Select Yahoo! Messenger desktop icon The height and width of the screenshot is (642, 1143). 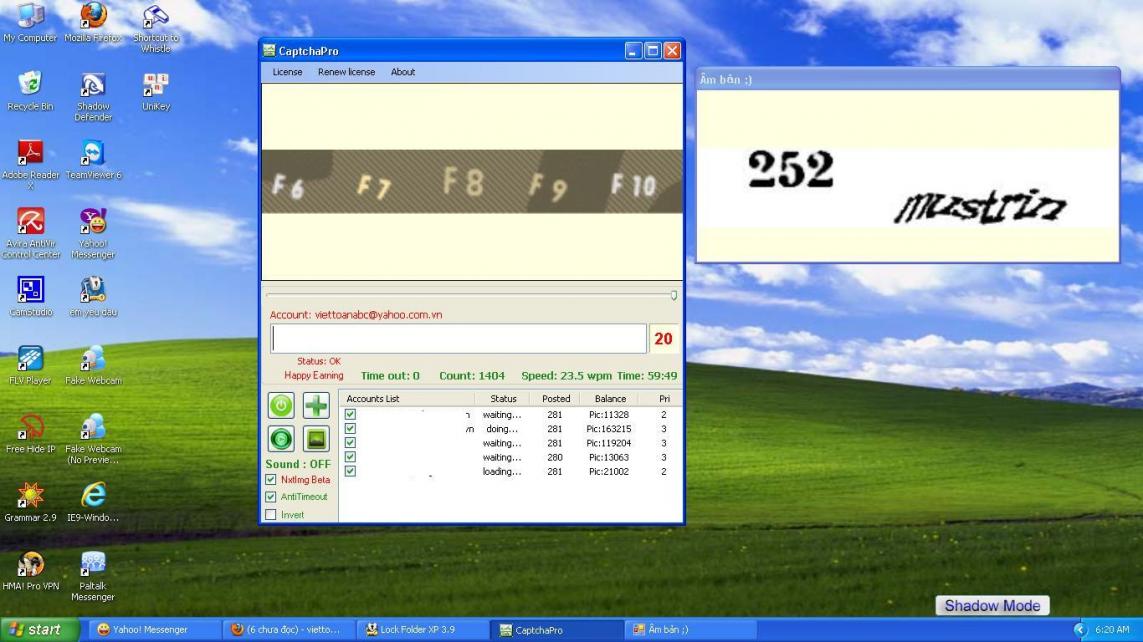tap(93, 233)
